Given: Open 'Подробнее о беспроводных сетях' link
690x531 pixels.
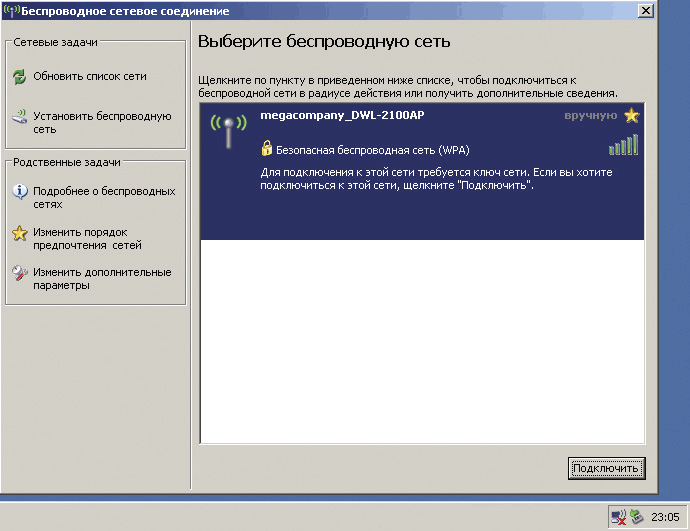Looking at the screenshot, I should coord(104,198).
